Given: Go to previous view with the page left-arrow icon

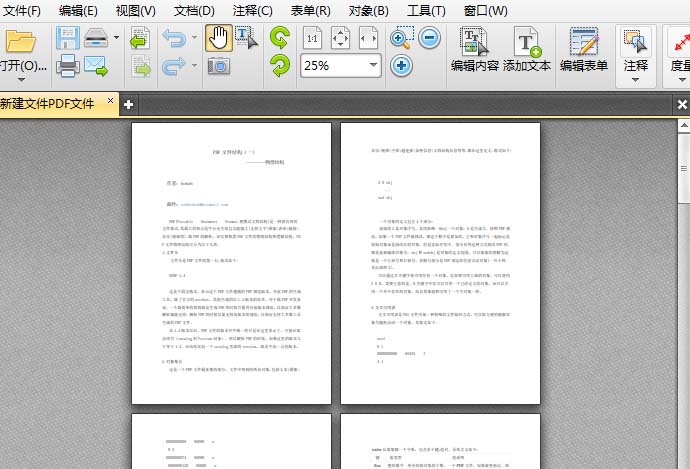Looking at the screenshot, I should [140, 38].
